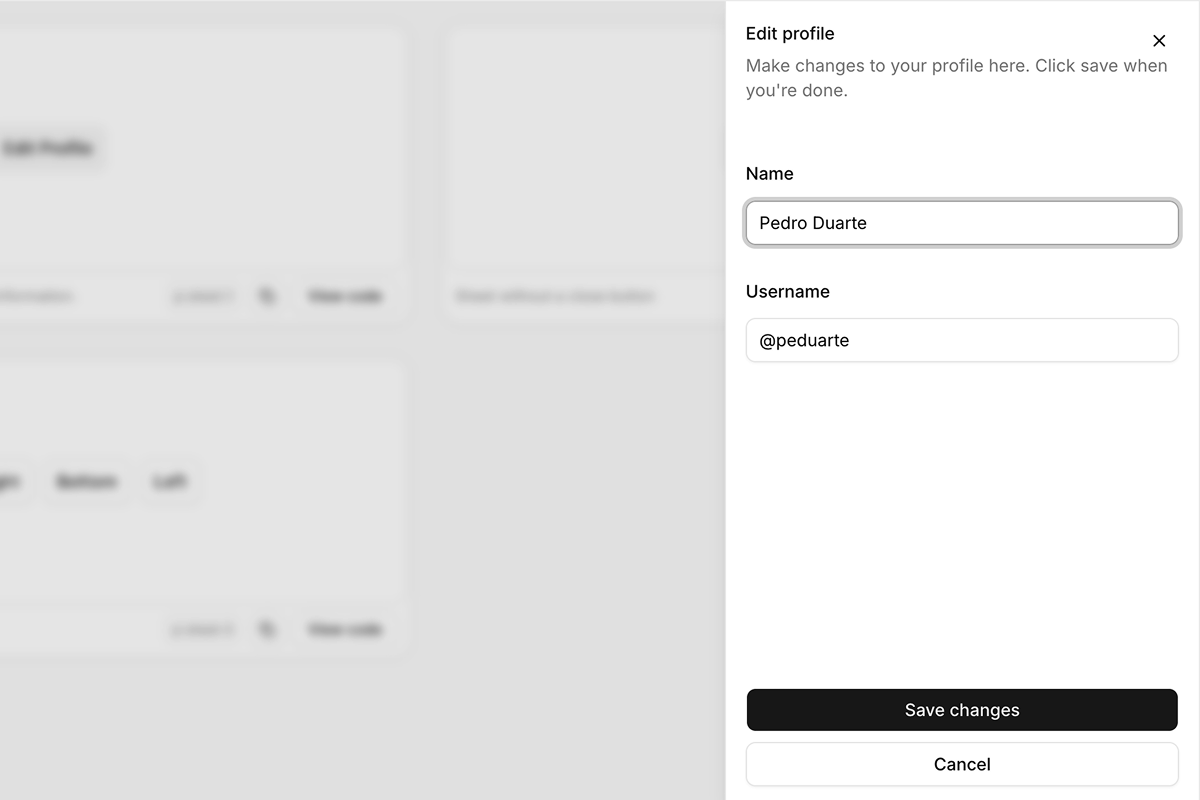The image size is (1200, 800).
Task: Click the badge left of the lower copy icon
Action: pos(203,629)
